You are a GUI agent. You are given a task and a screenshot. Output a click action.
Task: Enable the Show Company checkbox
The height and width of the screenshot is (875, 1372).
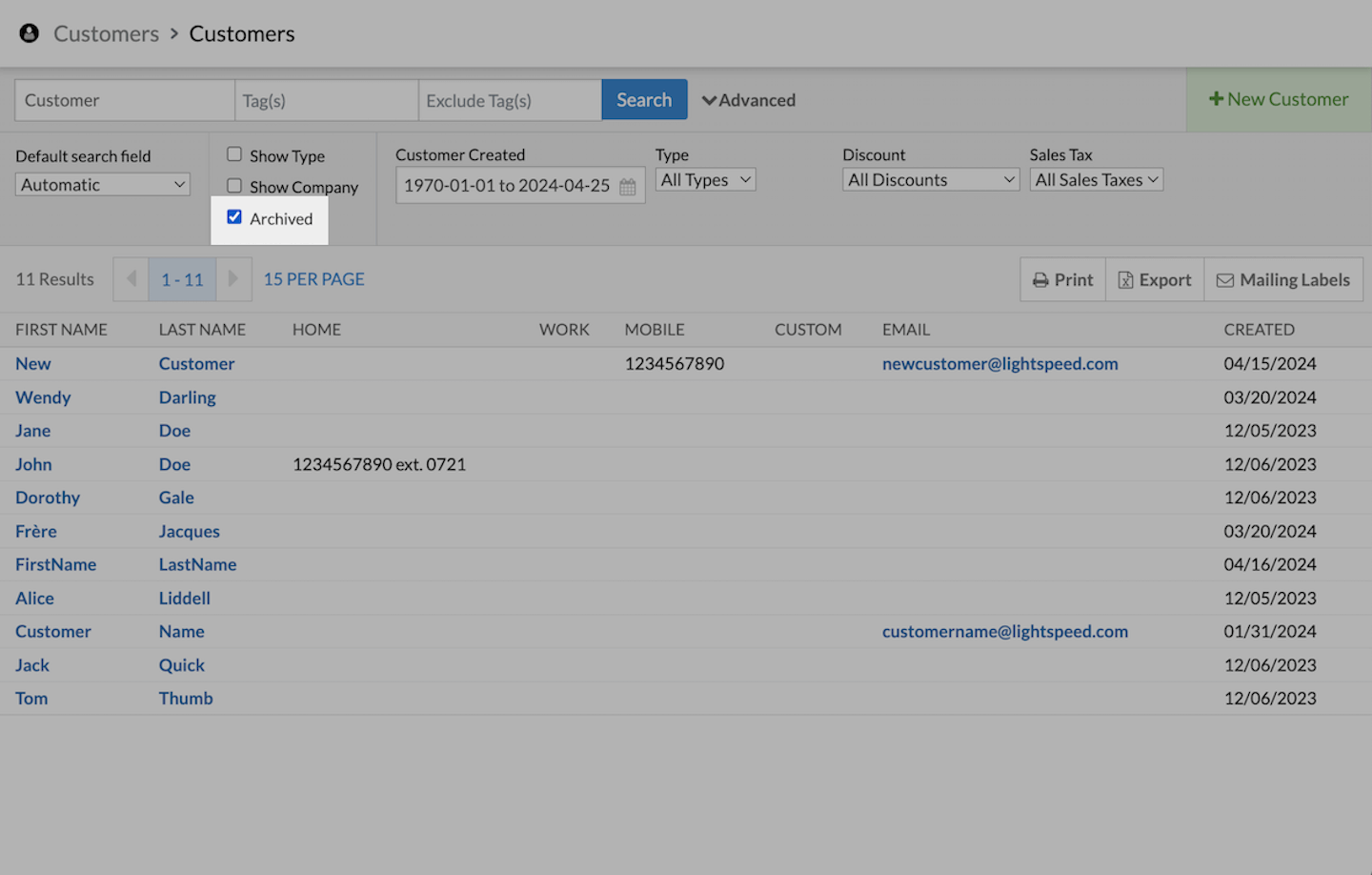point(234,186)
